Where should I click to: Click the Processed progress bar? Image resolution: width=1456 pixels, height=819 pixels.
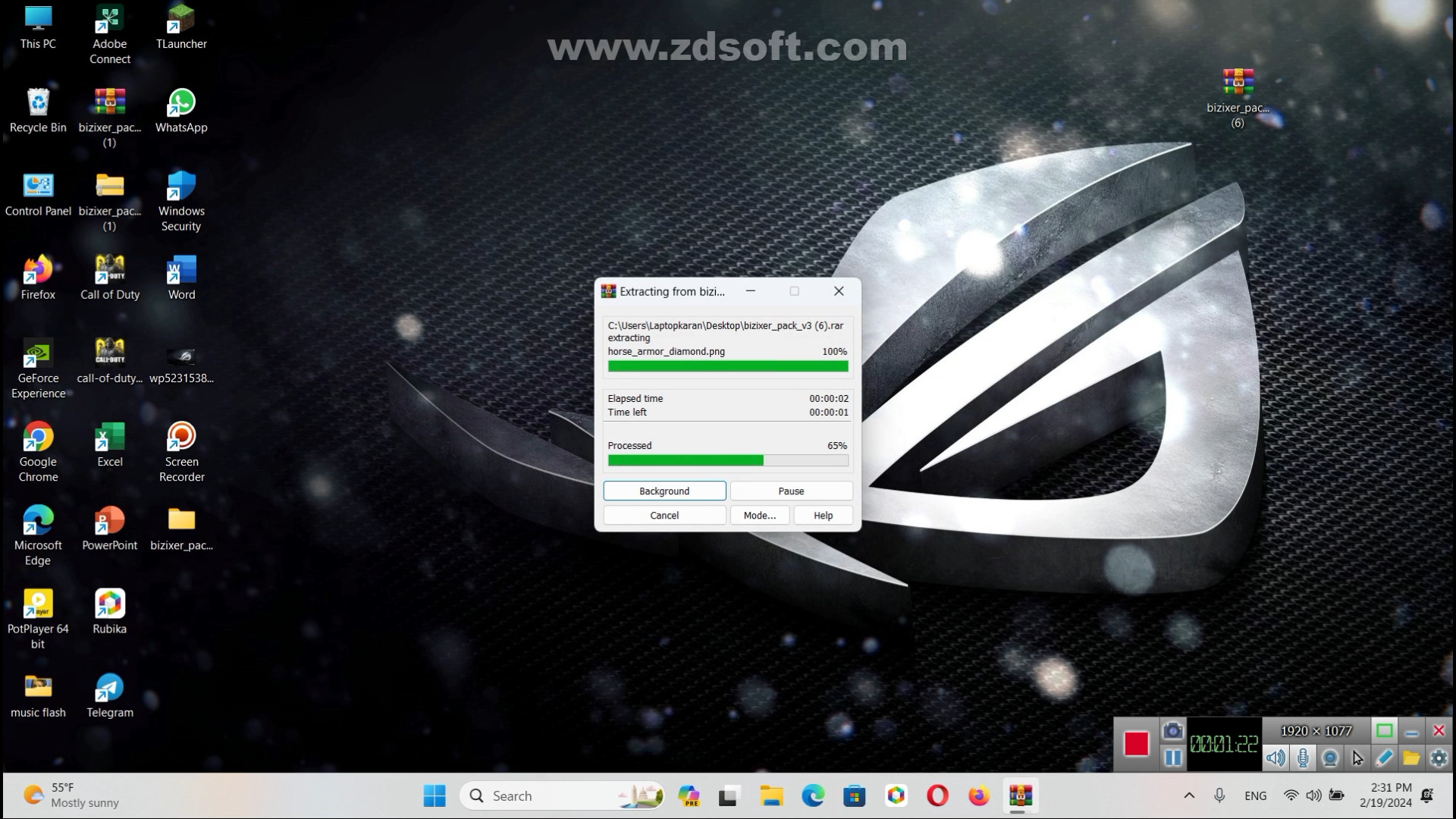[x=727, y=460]
